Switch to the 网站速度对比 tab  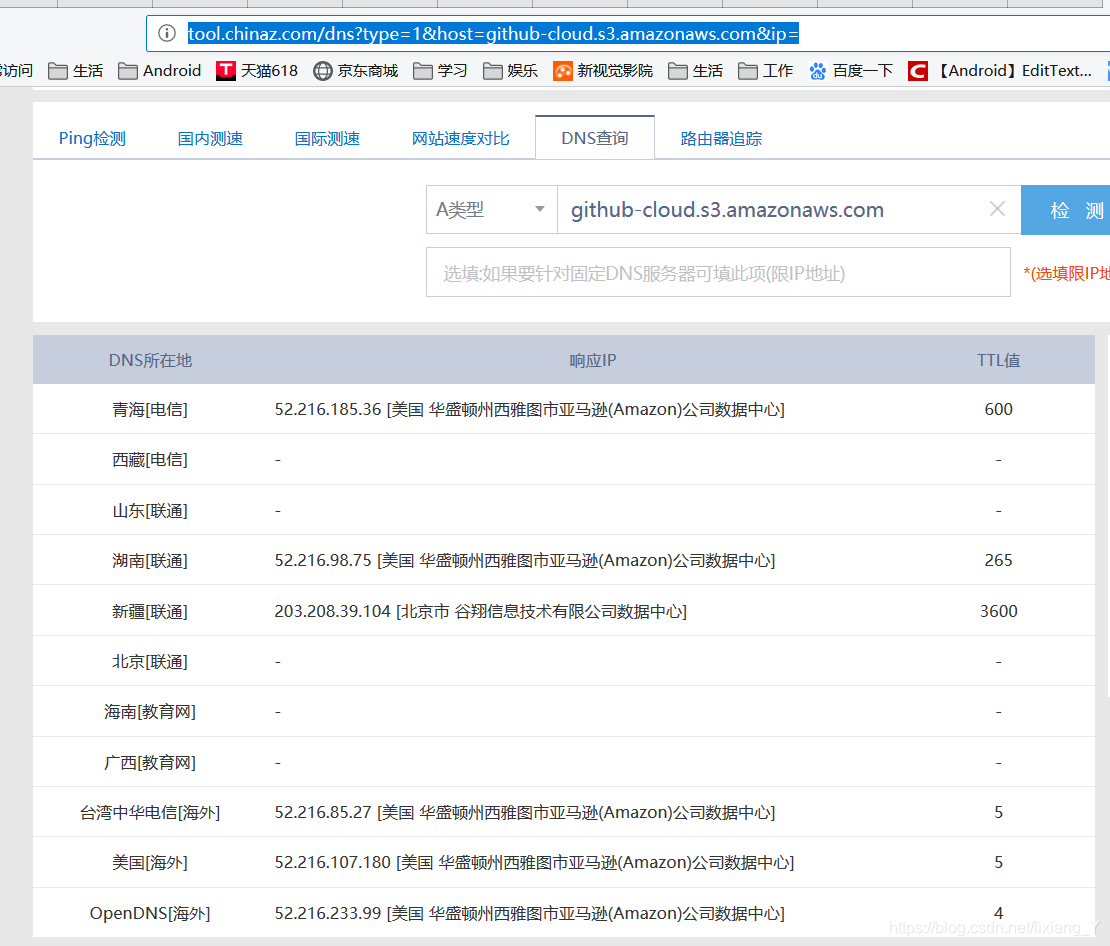(x=460, y=138)
